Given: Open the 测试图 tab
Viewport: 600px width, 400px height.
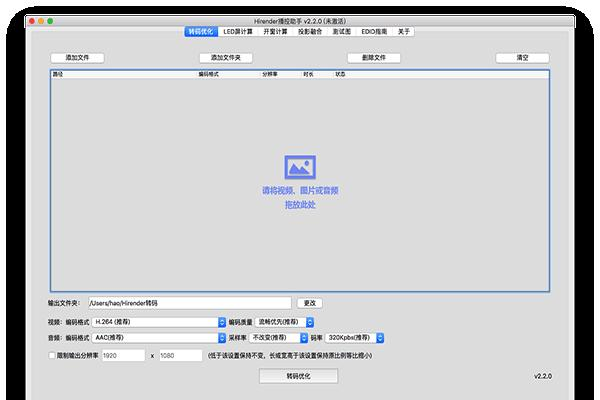Looking at the screenshot, I should click(x=342, y=31).
